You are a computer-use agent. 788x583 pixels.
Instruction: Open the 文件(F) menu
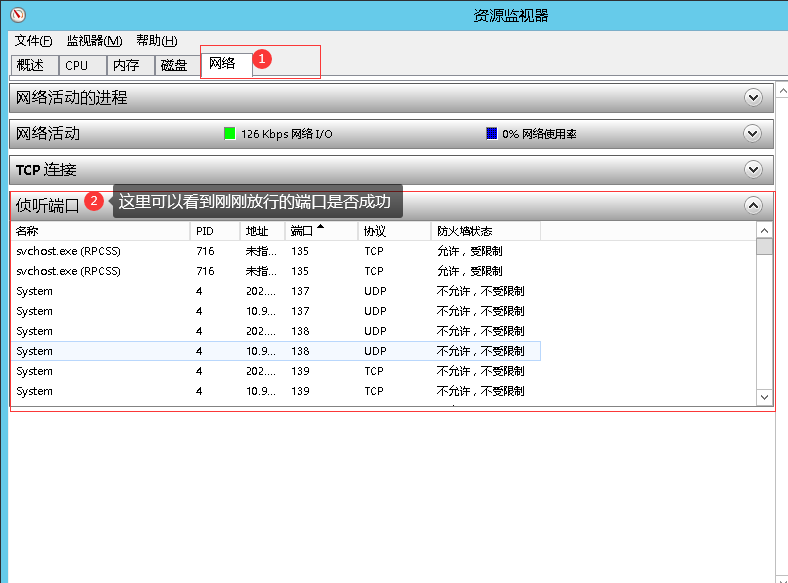pyautogui.click(x=33, y=41)
